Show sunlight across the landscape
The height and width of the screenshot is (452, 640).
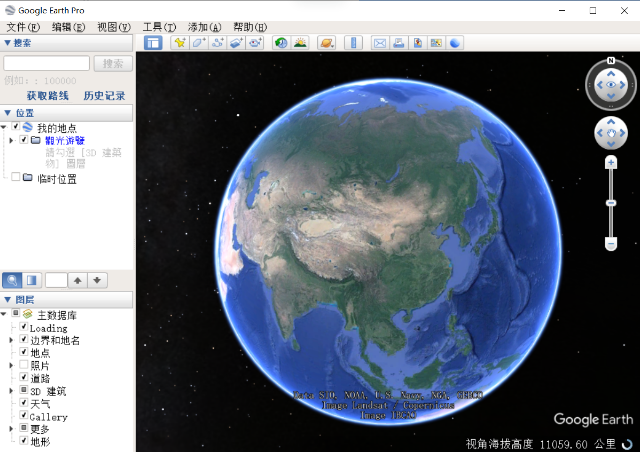(300, 43)
